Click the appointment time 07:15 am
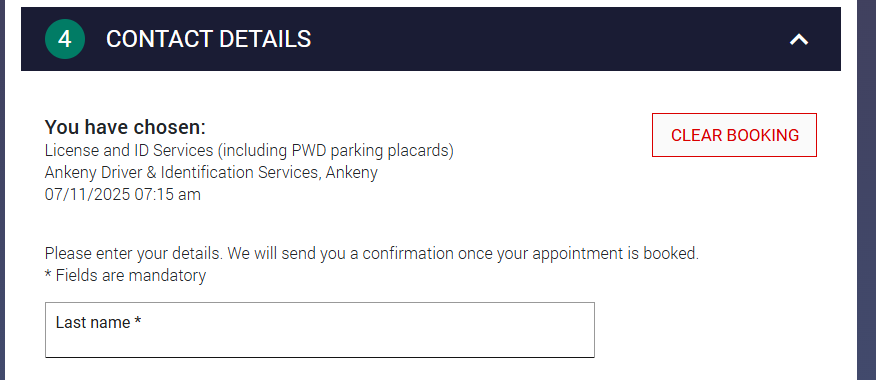Screen dimensions: 876x380 point(168,194)
